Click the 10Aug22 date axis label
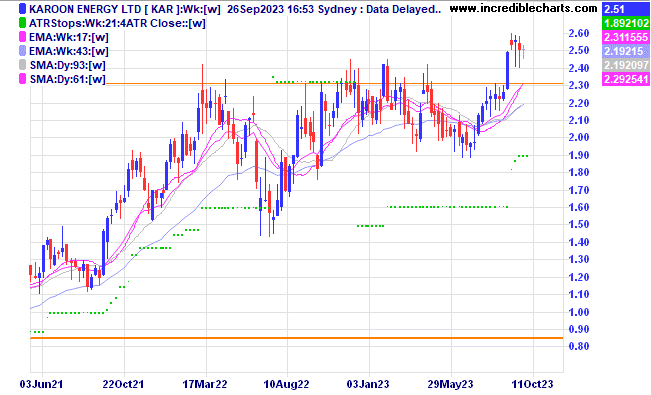Screen dimensions: 651x395 click(286, 384)
